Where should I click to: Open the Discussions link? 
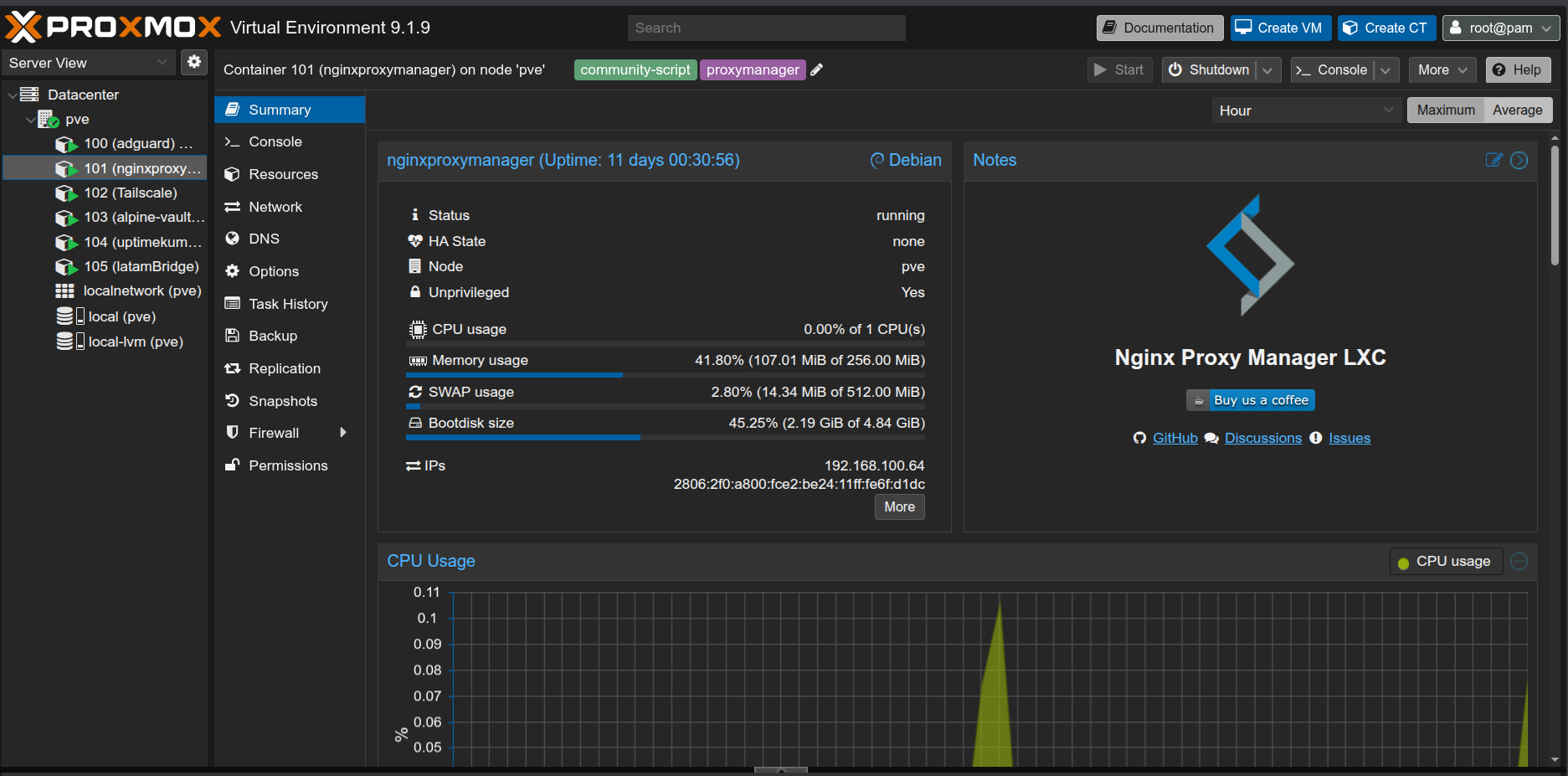(1262, 438)
